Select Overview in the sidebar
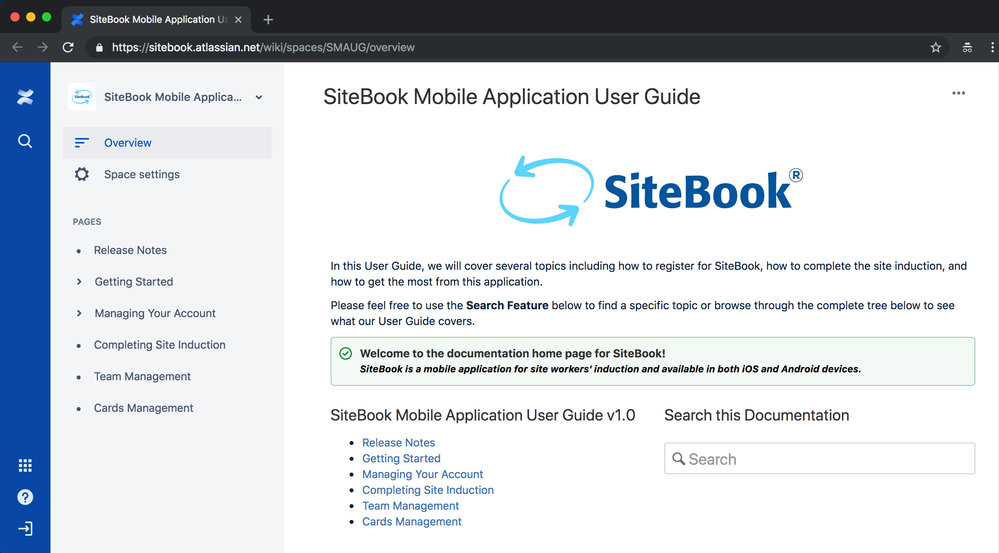 pos(167,143)
